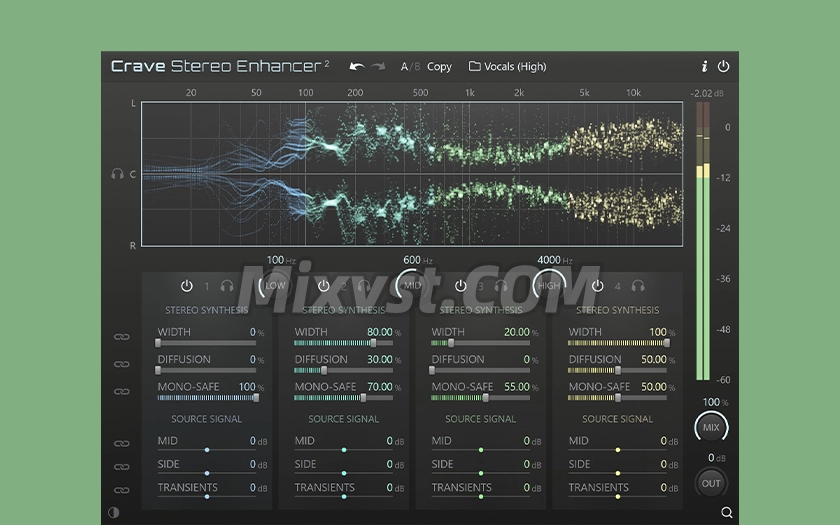Click the contrast theme icon at bottom left
This screenshot has height=525, width=840.
click(114, 512)
